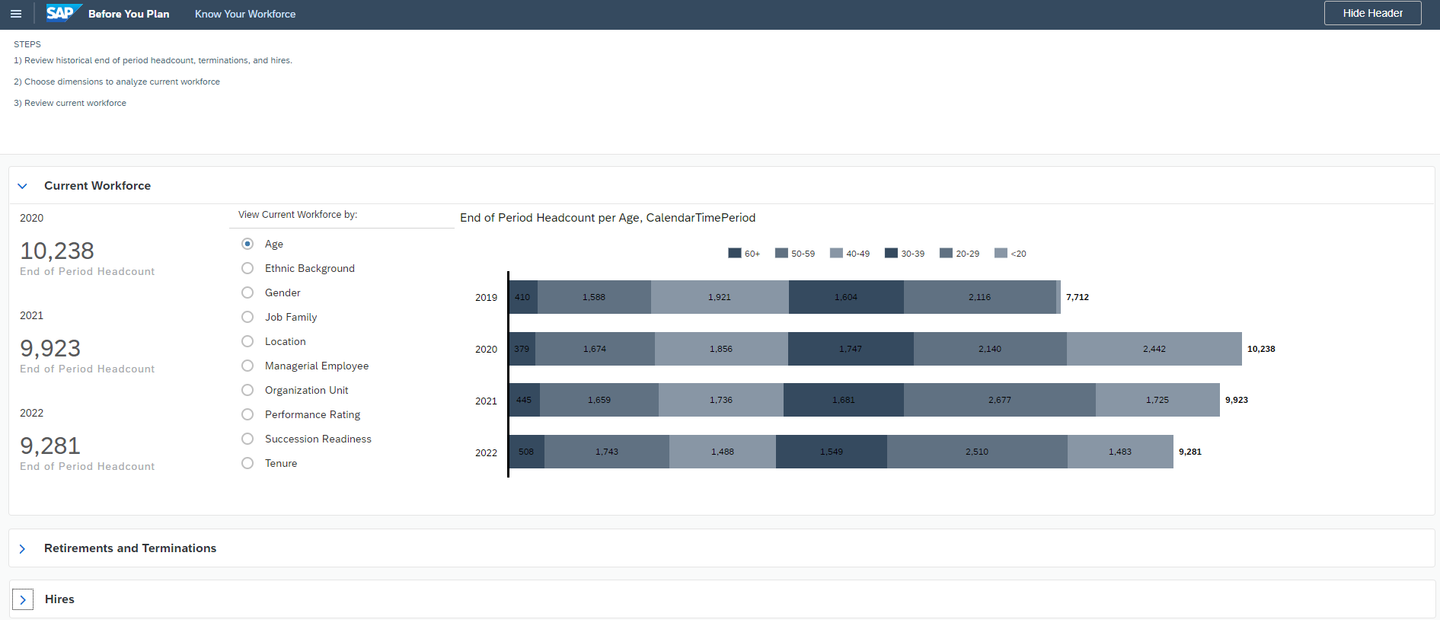
Task: Expand the Hires section
Action: (23, 600)
